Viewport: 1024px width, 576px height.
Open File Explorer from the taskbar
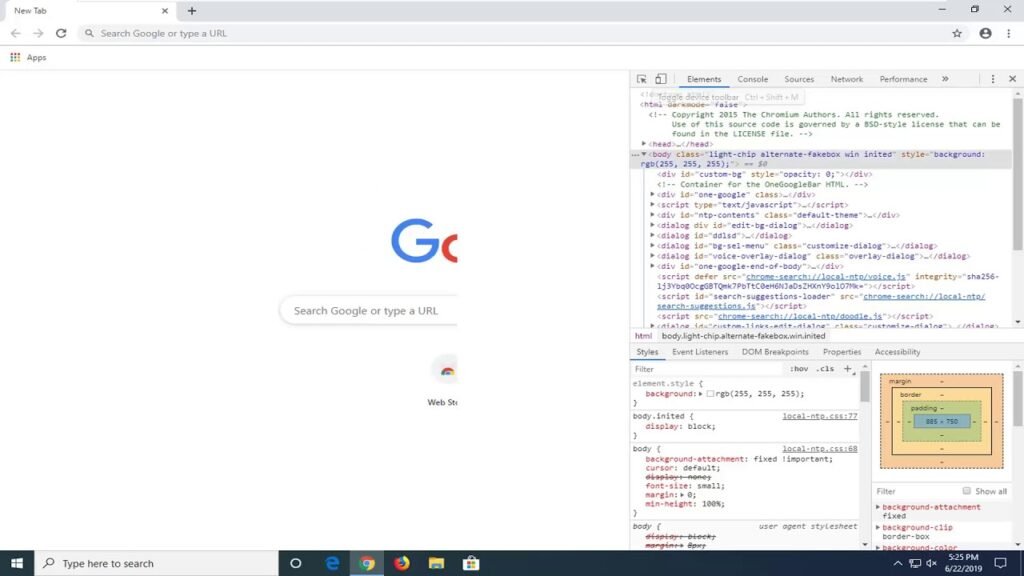pos(436,563)
